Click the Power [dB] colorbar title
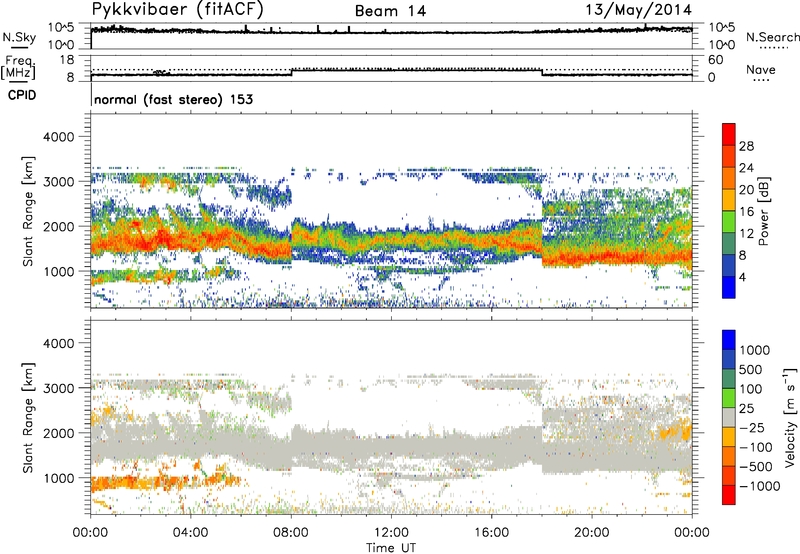The height and width of the screenshot is (554, 800). 763,211
